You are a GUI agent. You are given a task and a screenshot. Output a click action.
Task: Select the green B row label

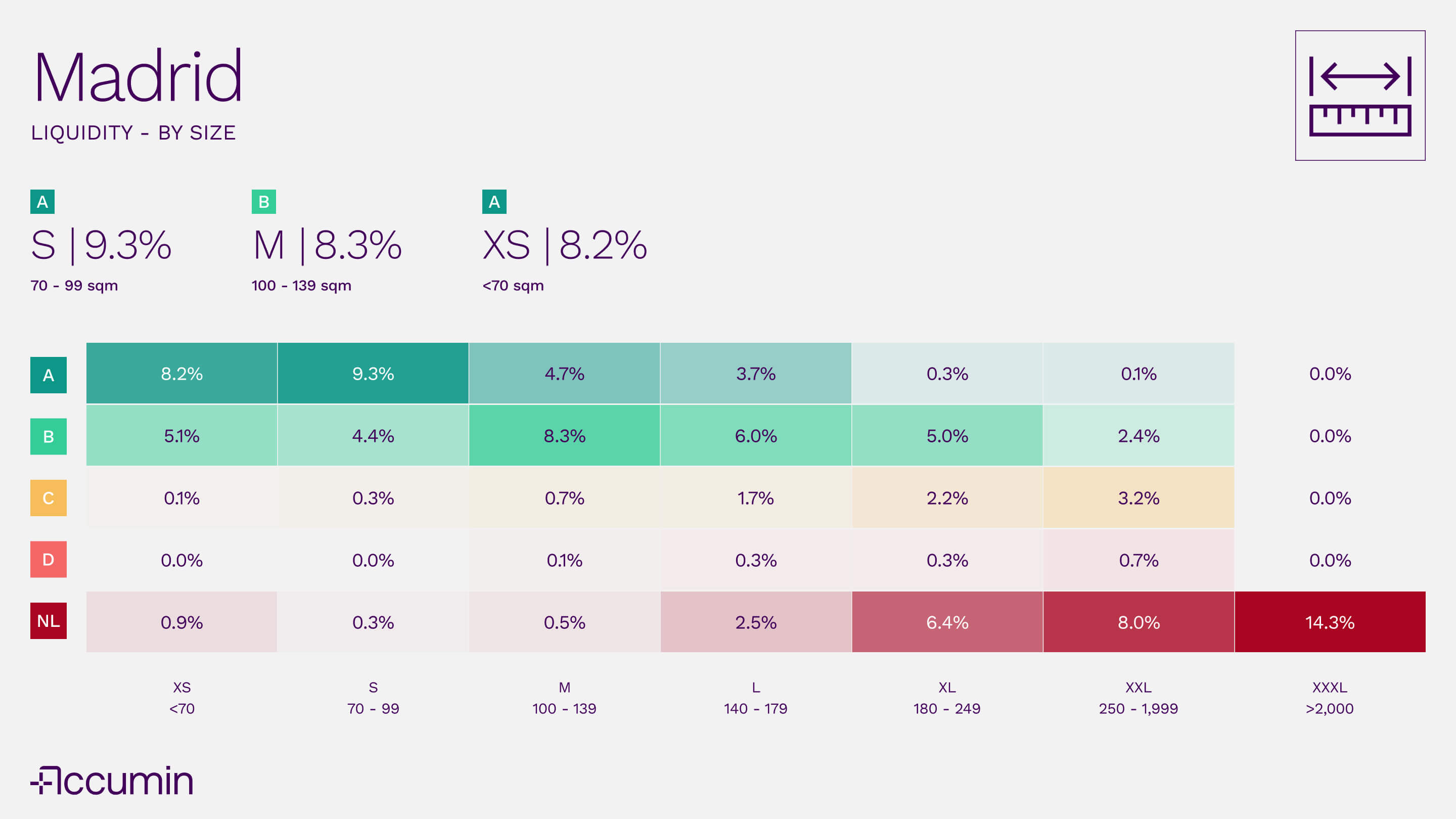click(49, 436)
